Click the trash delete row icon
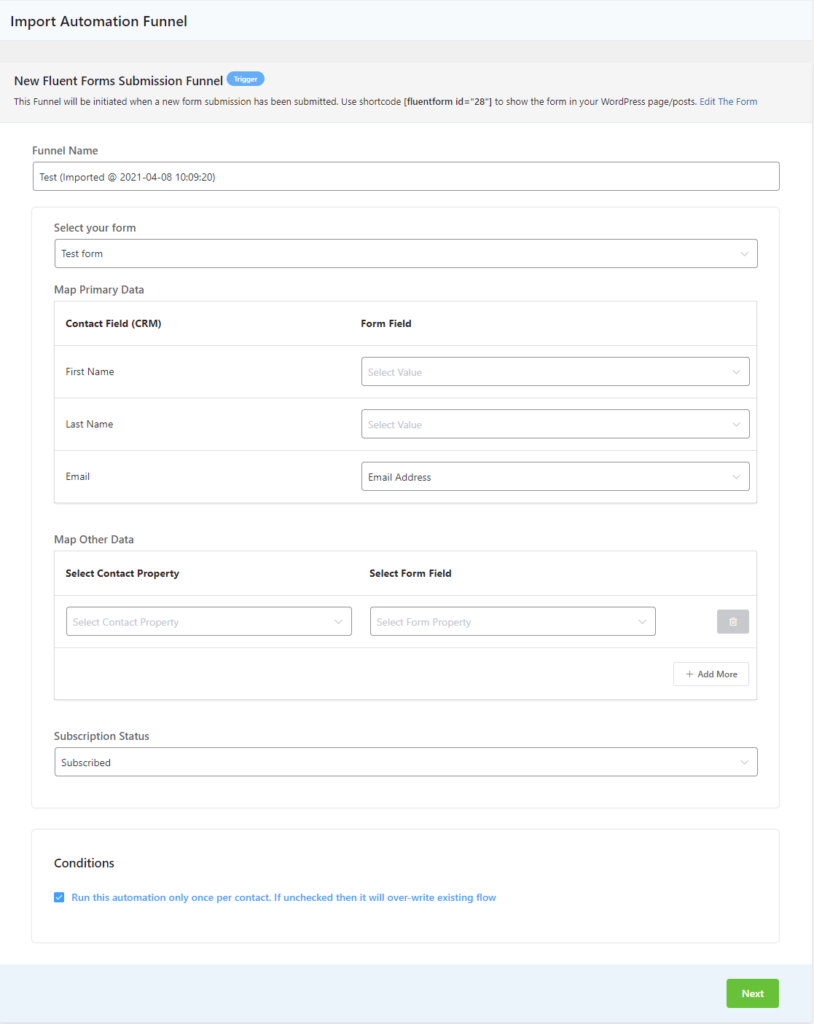 (732, 622)
